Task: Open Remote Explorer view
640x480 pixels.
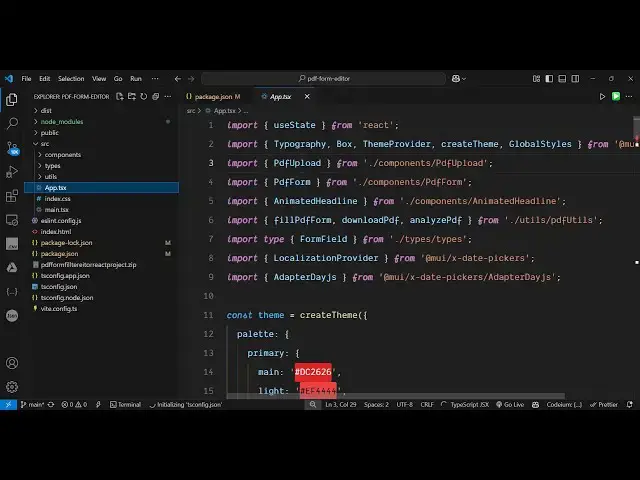Action: click(x=12, y=220)
